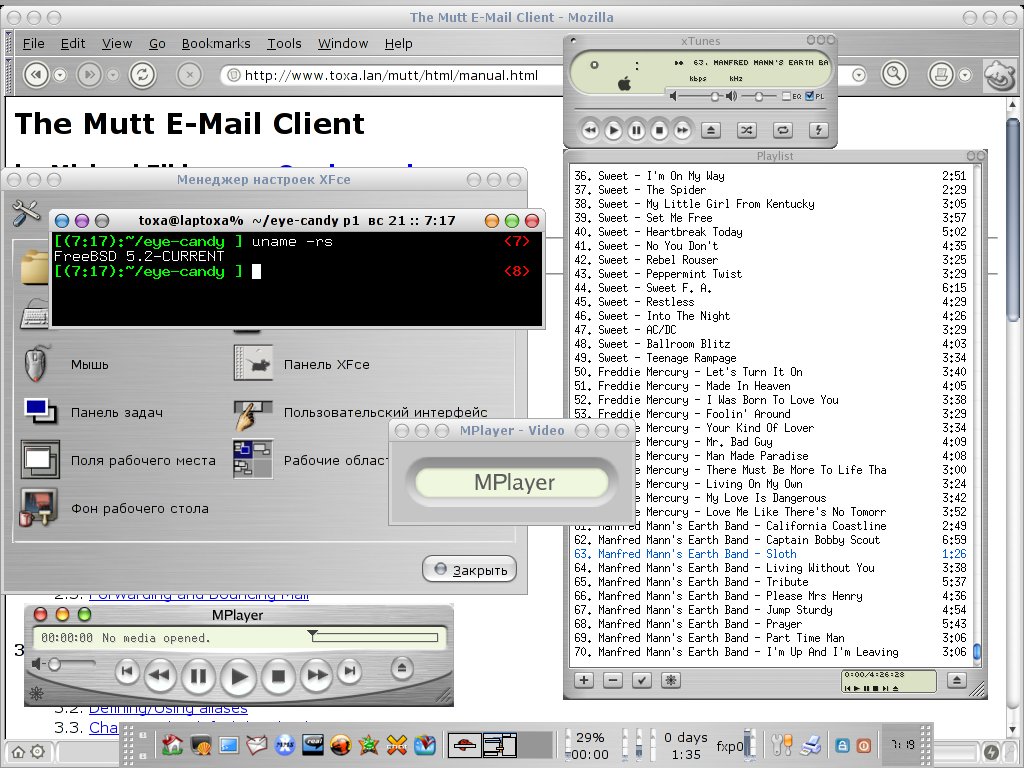Open the Bookmarks menu
1024x768 pixels.
point(216,44)
